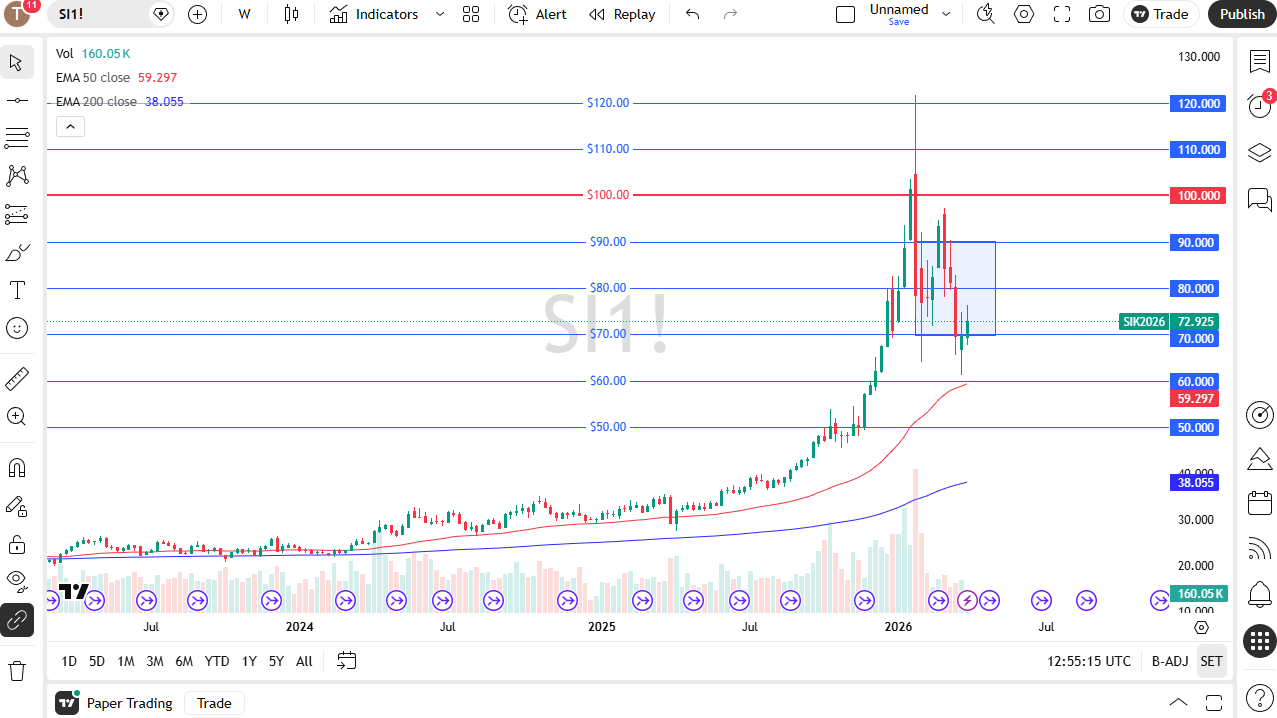Click the highlighted link drawings icon
The image size is (1277, 718).
pyautogui.click(x=17, y=620)
